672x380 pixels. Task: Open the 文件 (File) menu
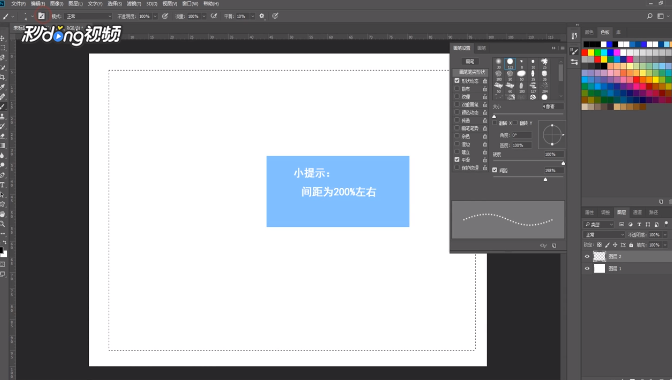[18, 3]
